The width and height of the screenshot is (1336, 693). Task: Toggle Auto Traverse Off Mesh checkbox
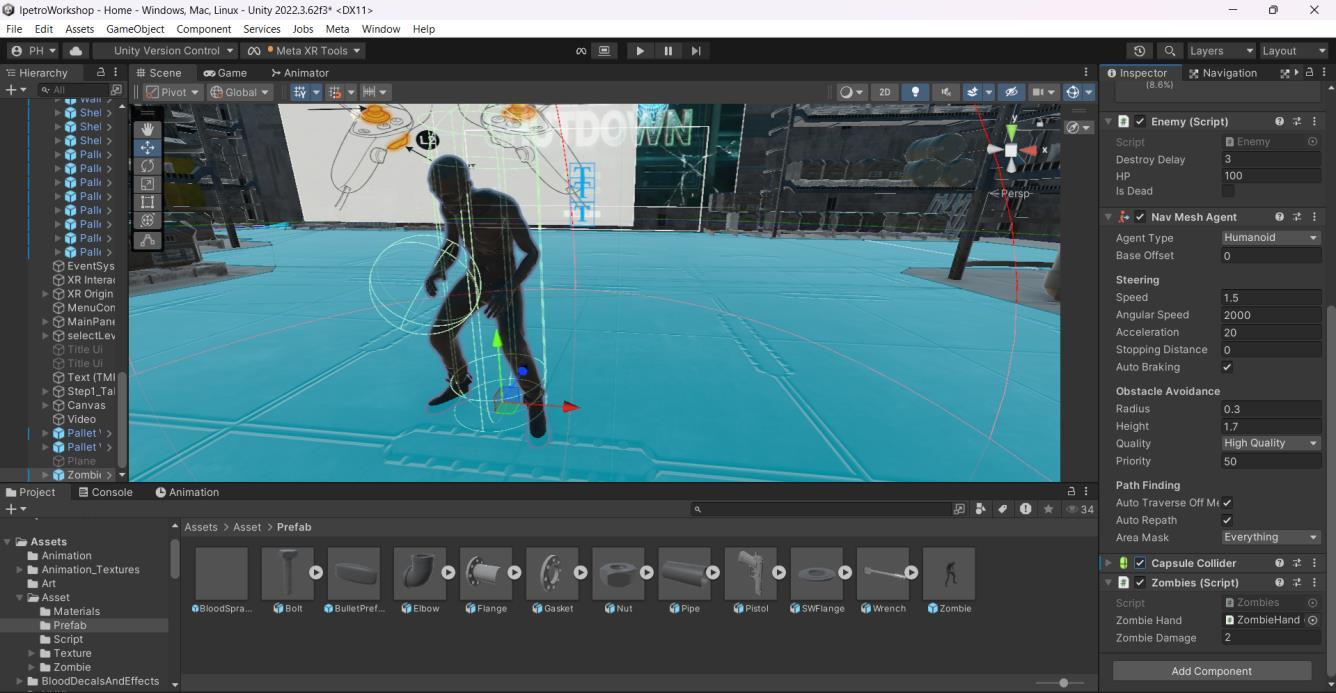[1227, 503]
